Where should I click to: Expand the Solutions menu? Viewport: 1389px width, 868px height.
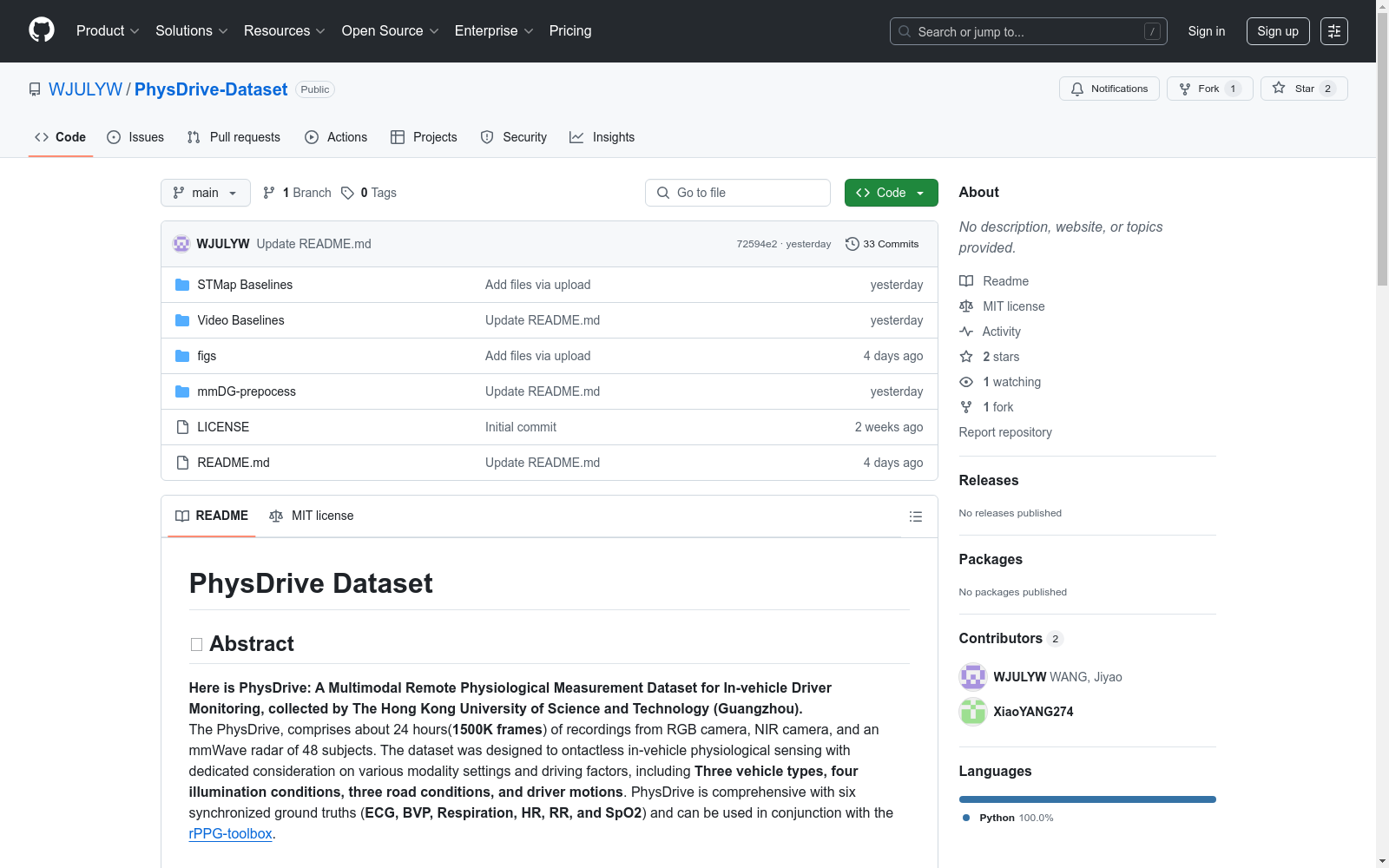192,30
